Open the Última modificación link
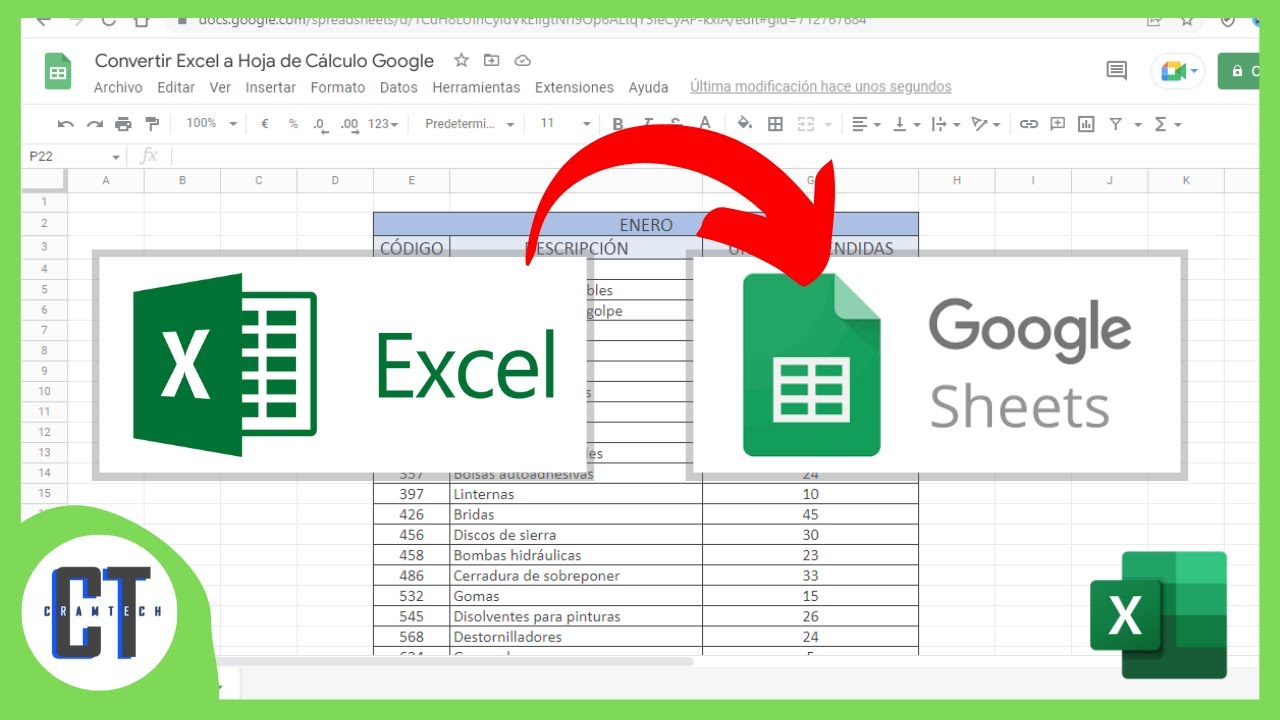The width and height of the screenshot is (1280, 720). point(821,88)
